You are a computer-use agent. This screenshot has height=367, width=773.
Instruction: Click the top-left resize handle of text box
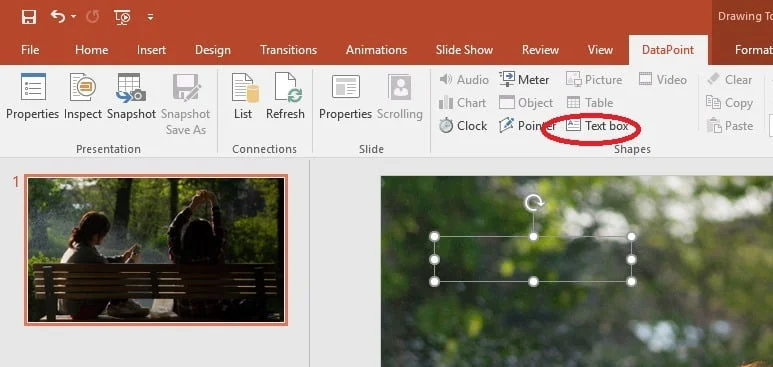434,237
